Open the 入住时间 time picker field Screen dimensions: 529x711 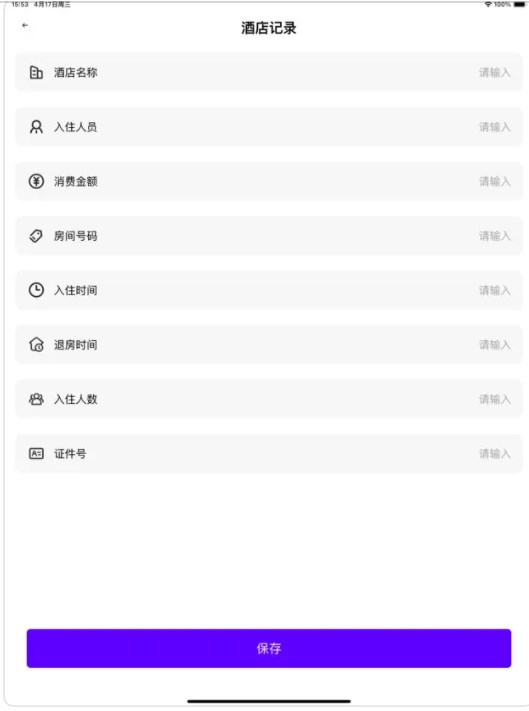point(269,290)
